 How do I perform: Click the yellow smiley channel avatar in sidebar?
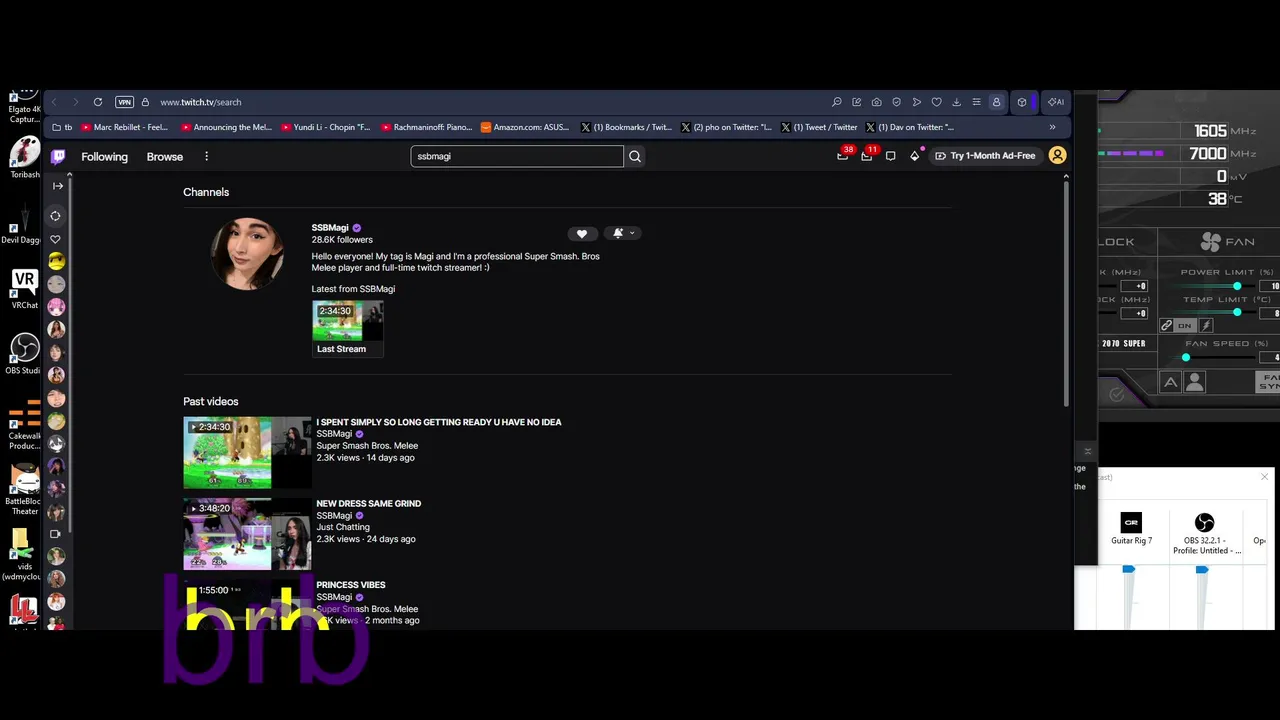[57, 262]
